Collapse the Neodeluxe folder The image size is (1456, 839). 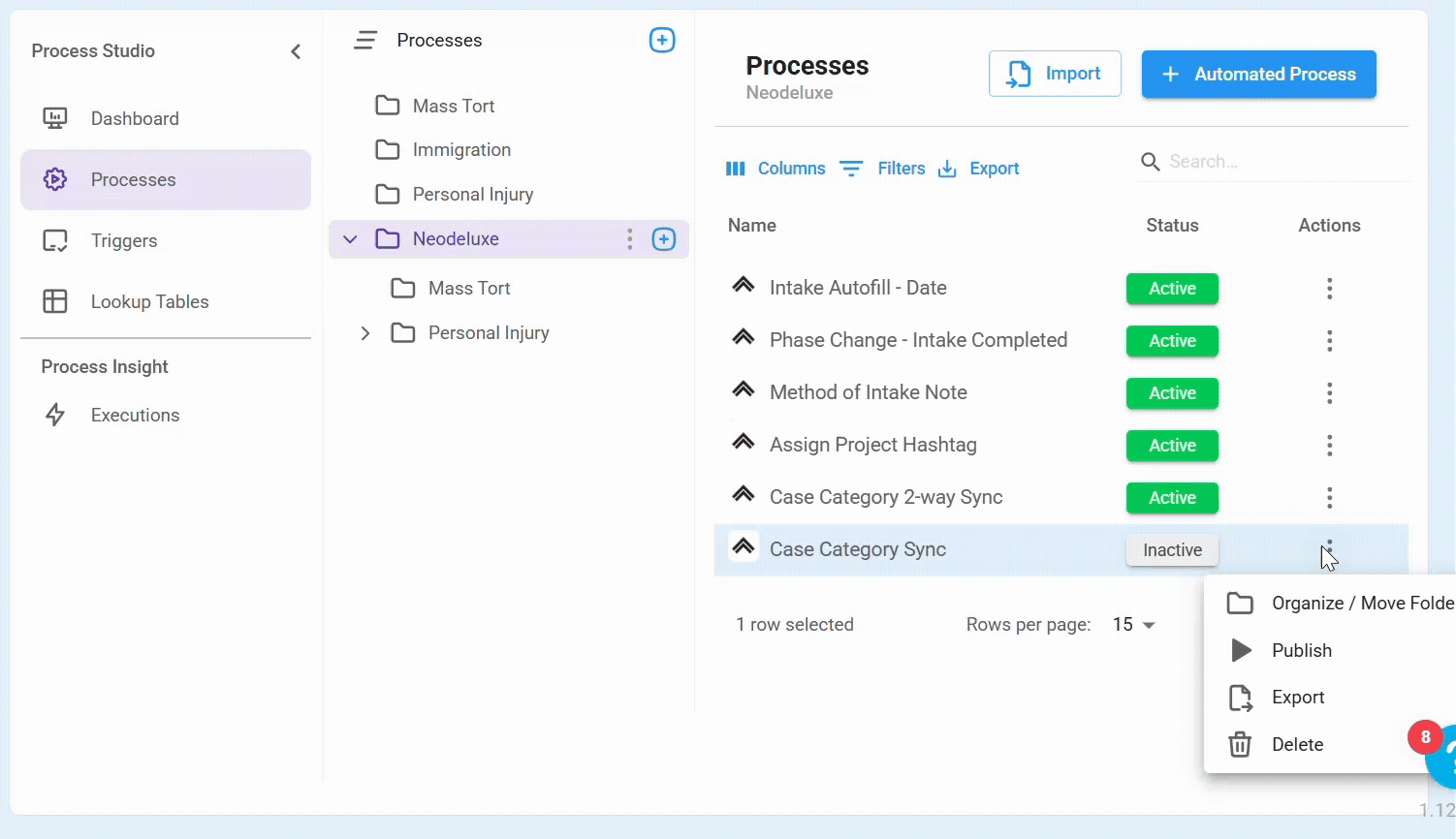coord(351,239)
